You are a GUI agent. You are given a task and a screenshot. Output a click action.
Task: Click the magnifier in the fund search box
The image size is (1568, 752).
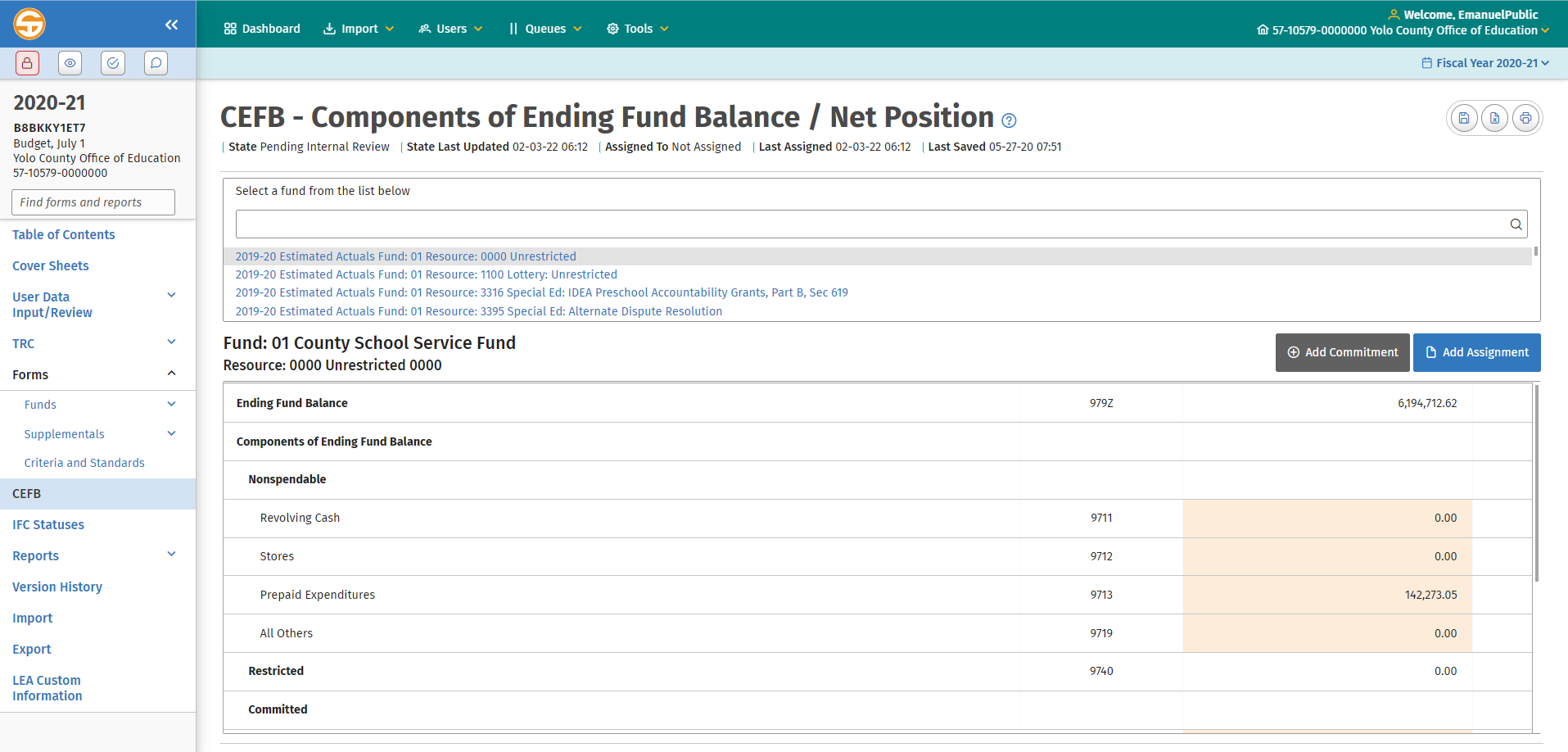pyautogui.click(x=1516, y=224)
